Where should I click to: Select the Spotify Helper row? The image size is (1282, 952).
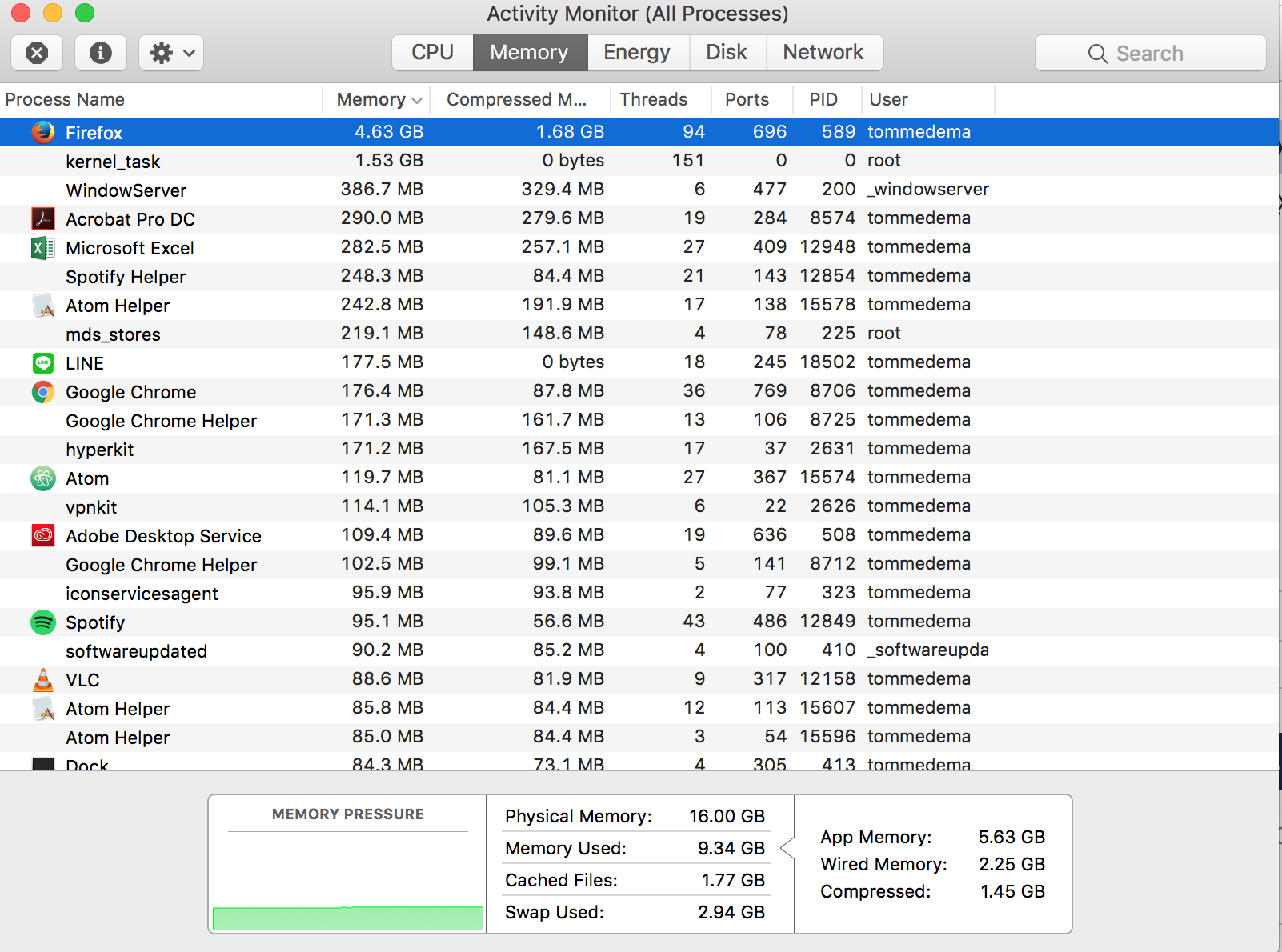[639, 276]
